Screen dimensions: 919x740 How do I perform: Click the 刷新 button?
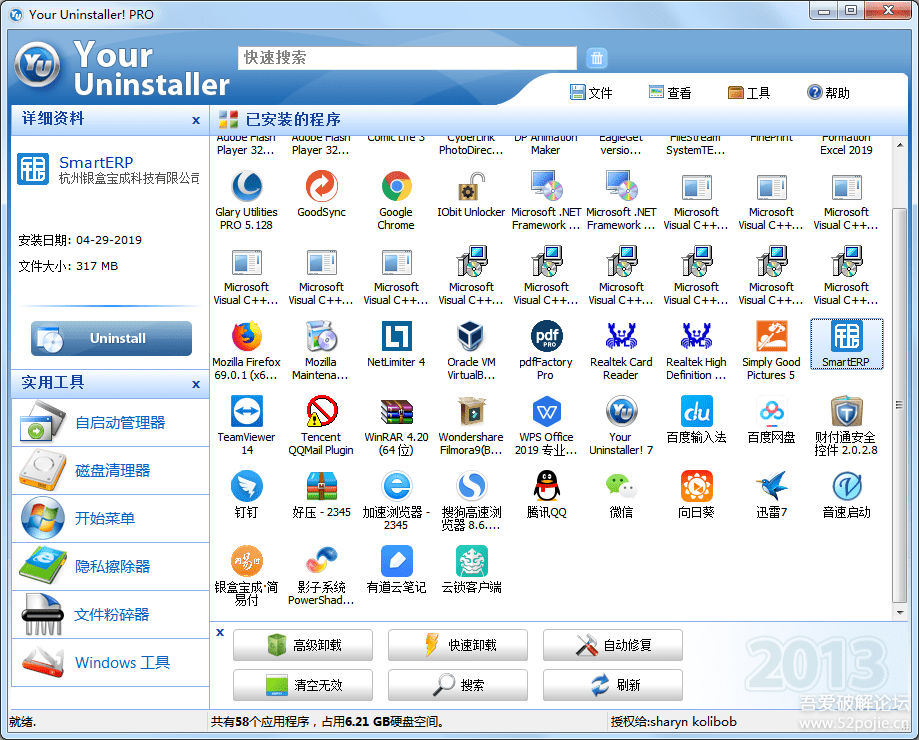(612, 685)
